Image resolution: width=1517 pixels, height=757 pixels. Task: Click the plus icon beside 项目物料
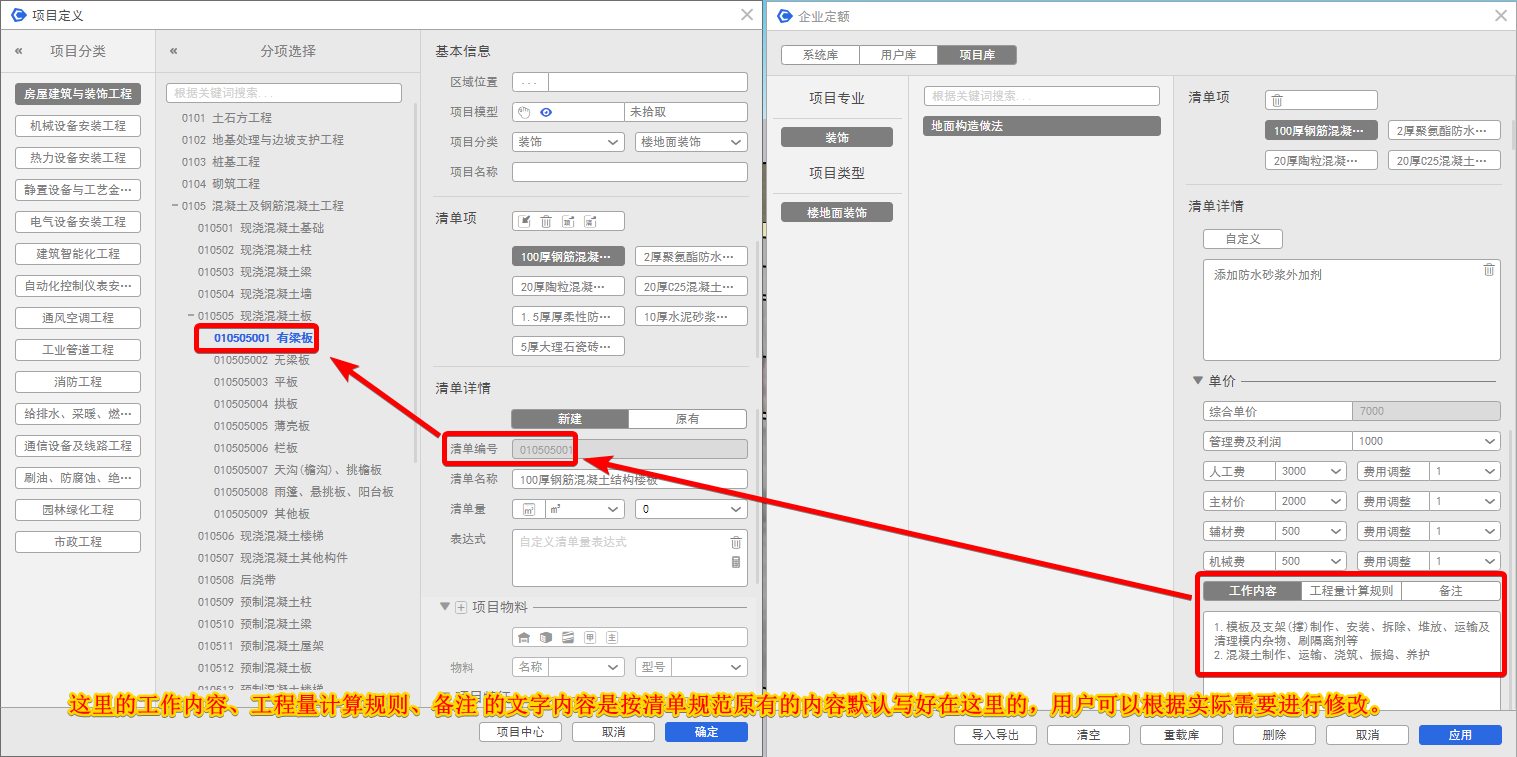tap(461, 607)
